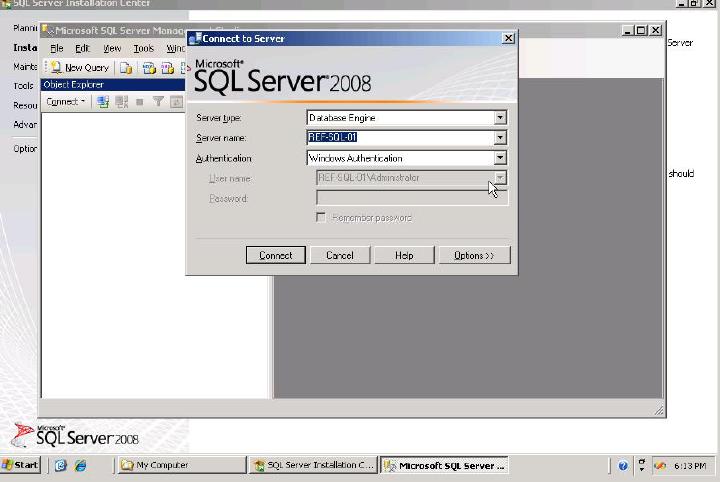Select Resources in Installation Center sidebar
Image resolution: width=720 pixels, height=482 pixels.
coord(25,106)
